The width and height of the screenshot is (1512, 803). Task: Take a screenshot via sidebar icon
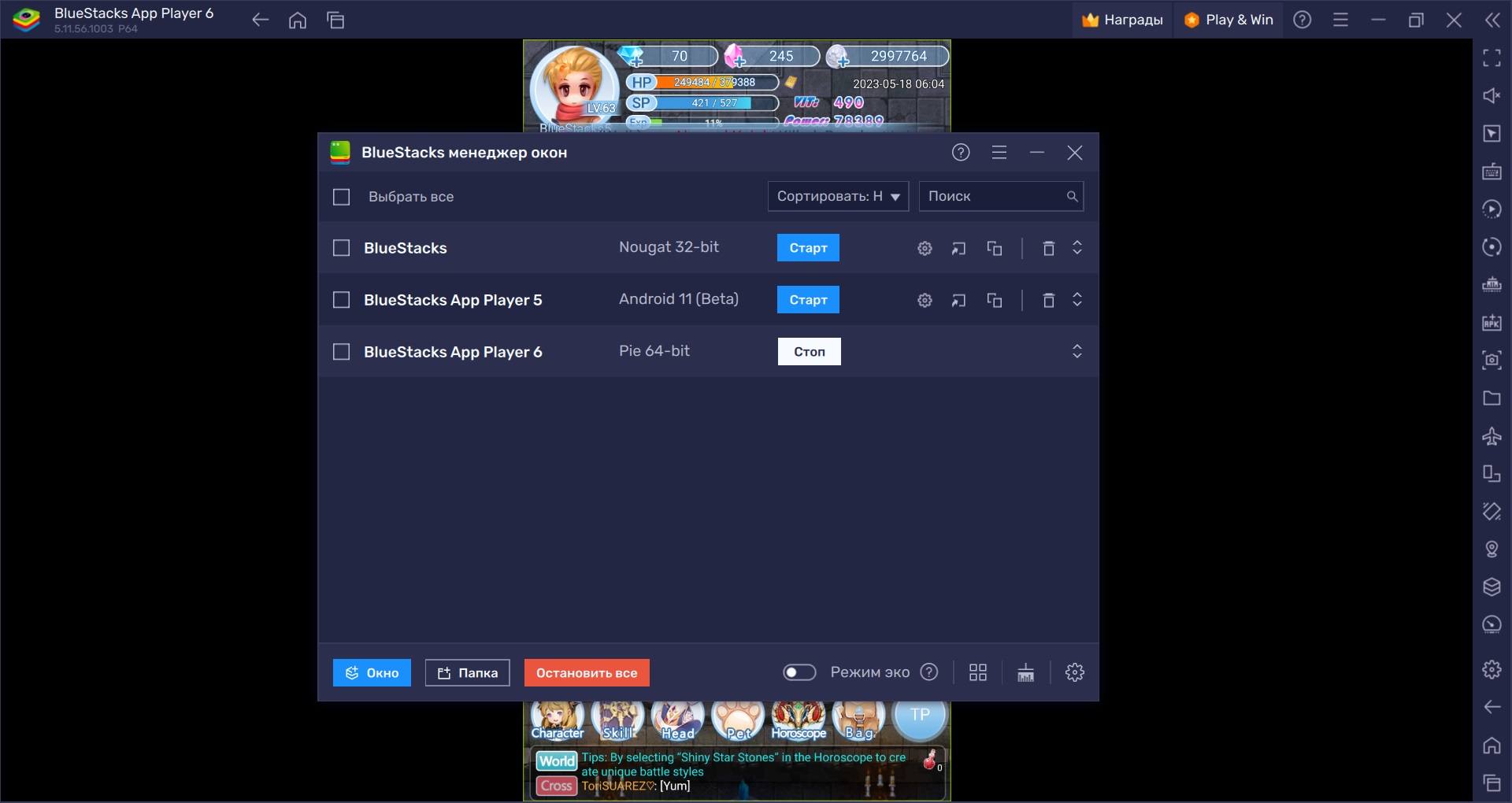(x=1492, y=360)
